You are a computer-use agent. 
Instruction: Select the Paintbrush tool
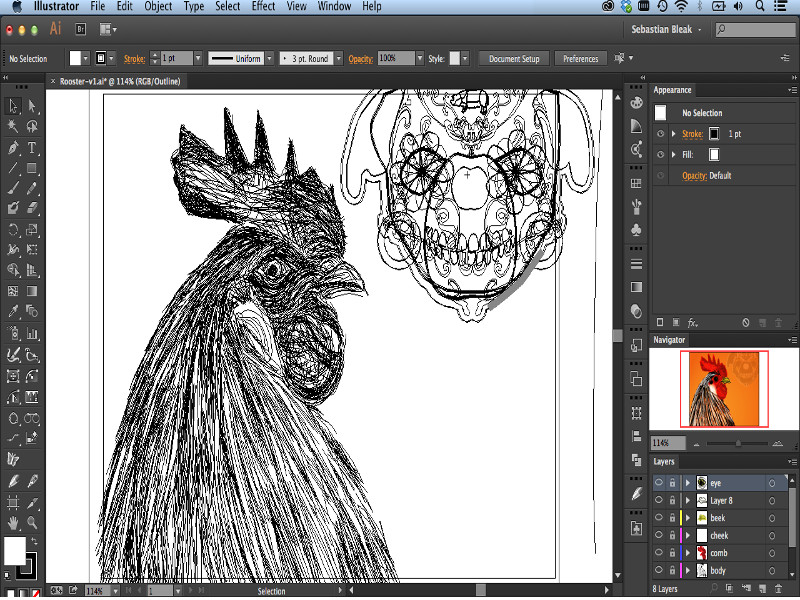click(14, 189)
